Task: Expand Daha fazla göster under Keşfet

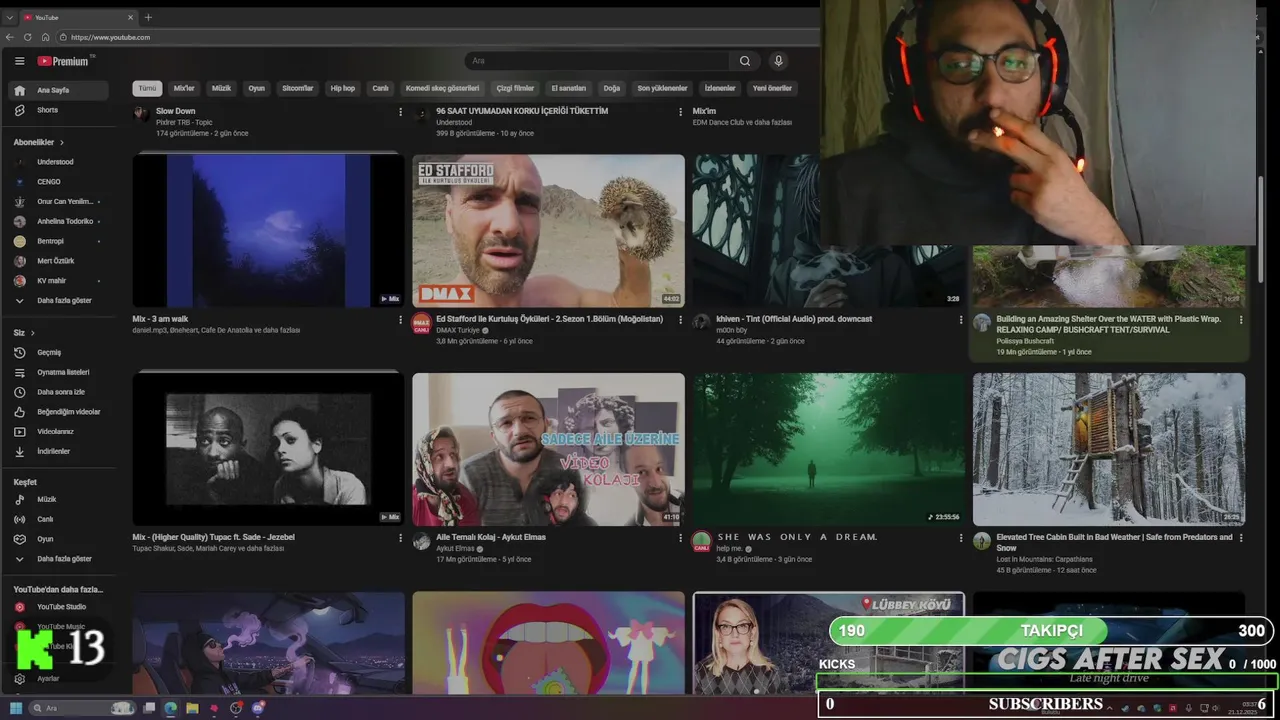Action: (56, 559)
